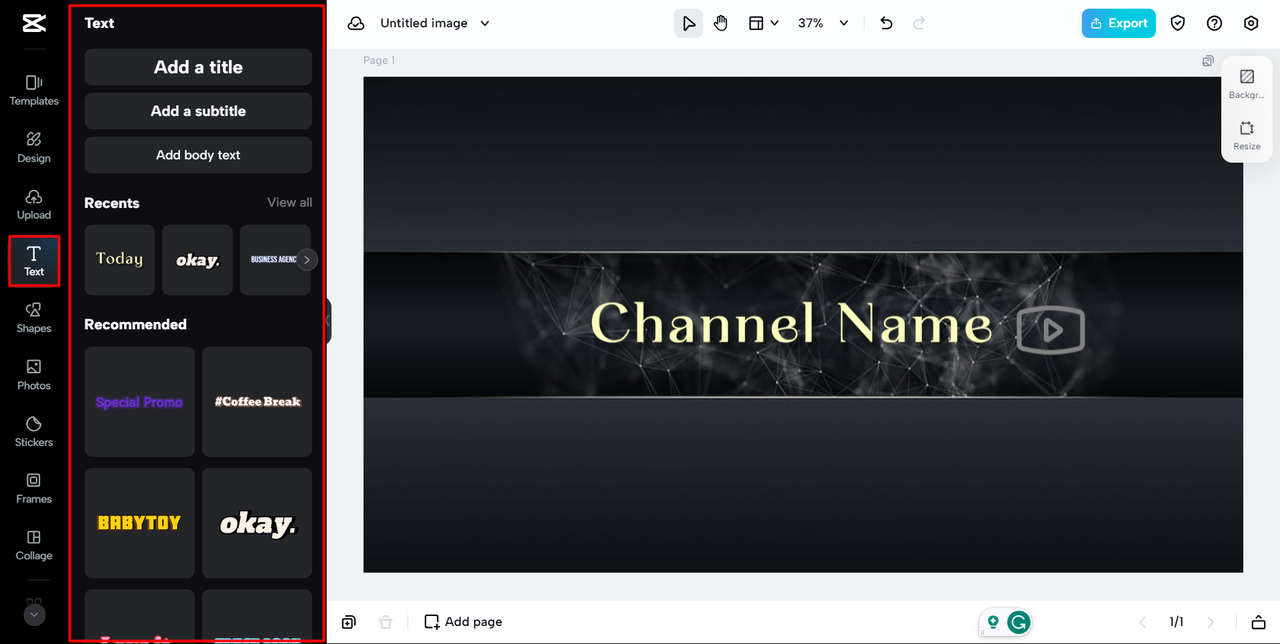Open the Frames sidebar panel
This screenshot has width=1280, height=644.
tap(34, 488)
